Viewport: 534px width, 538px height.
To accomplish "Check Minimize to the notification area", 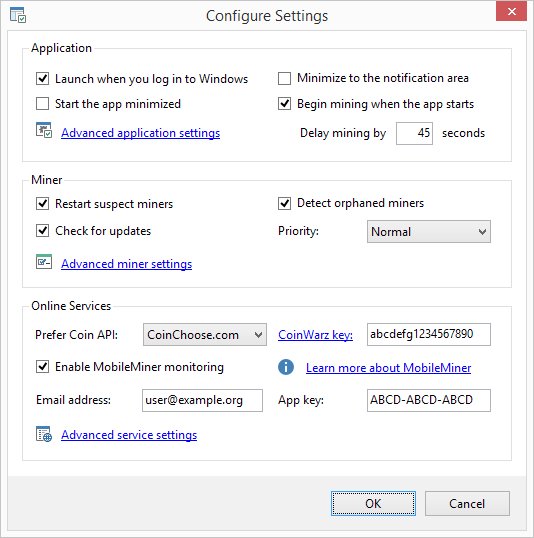I will point(285,78).
